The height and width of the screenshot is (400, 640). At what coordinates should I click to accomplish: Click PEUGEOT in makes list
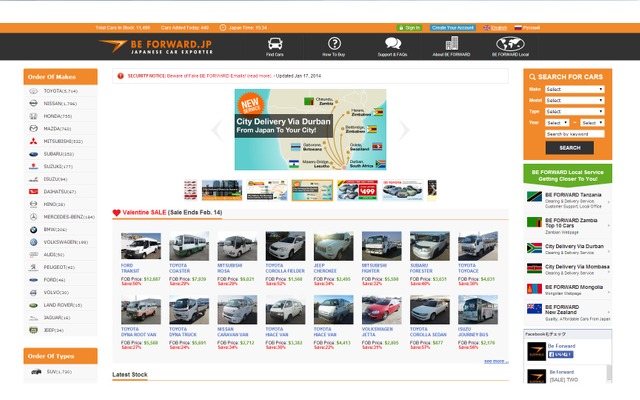[x=59, y=267]
